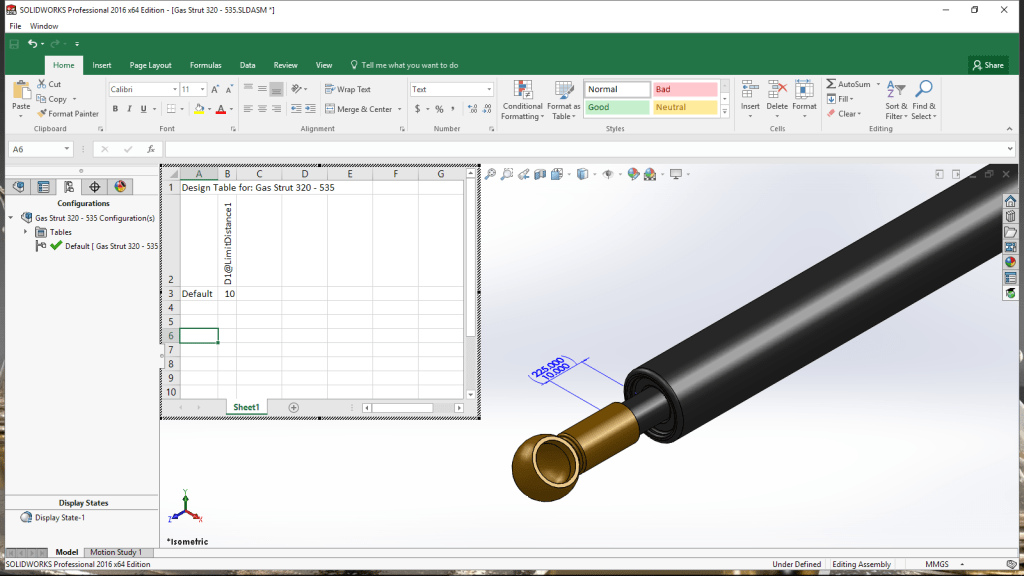1024x576 pixels.
Task: Toggle Wrap Text for cell
Action: [x=348, y=89]
